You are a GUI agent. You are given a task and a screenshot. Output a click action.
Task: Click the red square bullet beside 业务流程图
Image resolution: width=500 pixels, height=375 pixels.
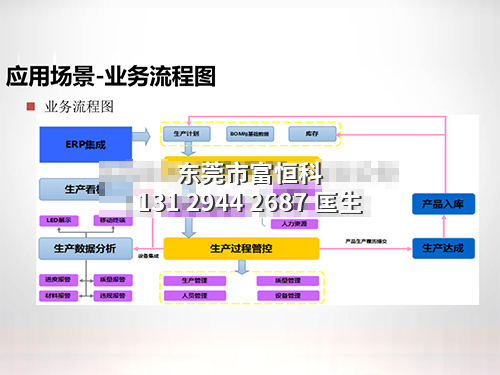(31, 107)
